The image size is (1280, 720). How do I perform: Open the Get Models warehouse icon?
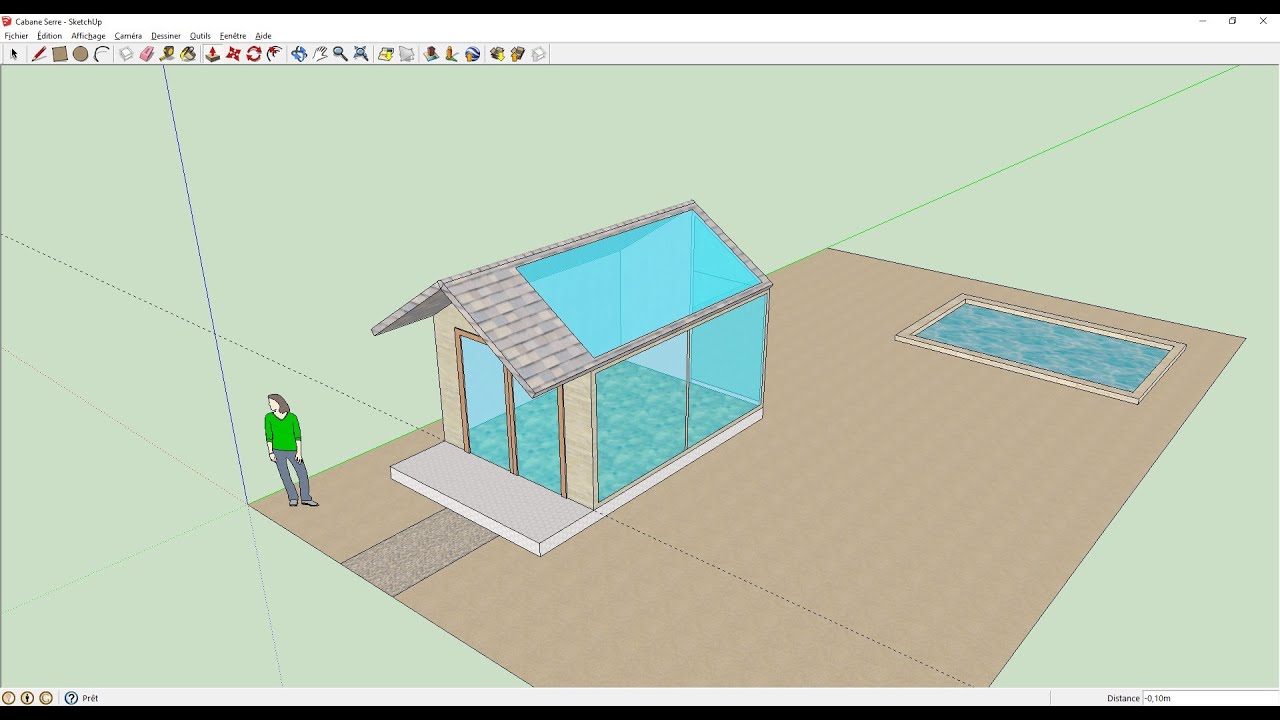click(497, 54)
